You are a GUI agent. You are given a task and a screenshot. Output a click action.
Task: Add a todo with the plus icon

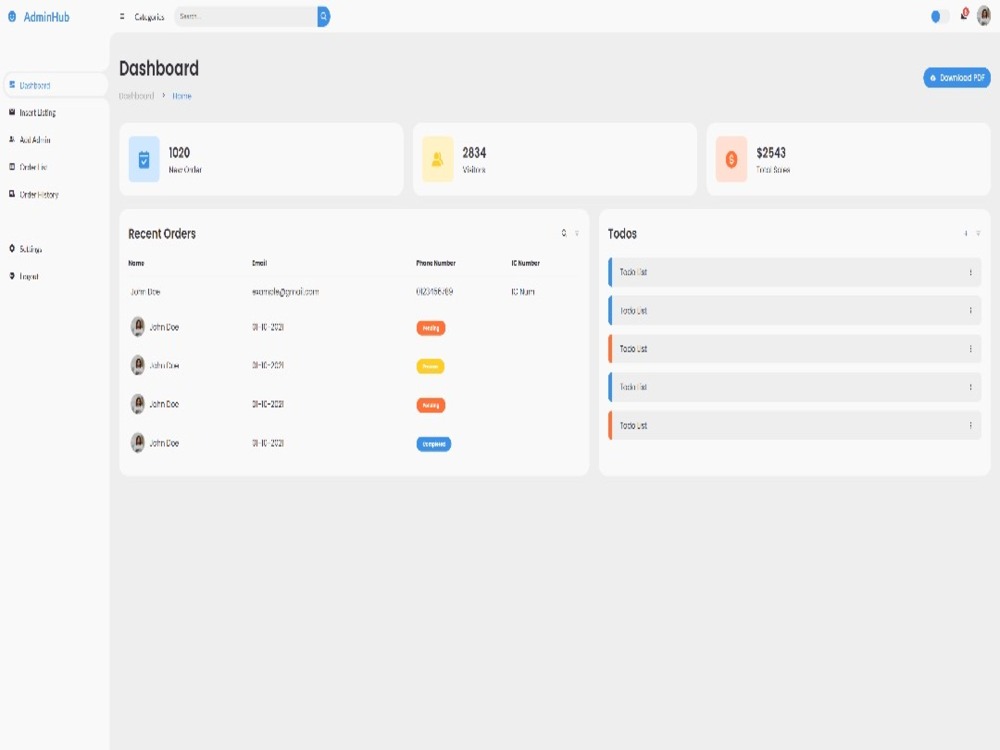tap(966, 233)
